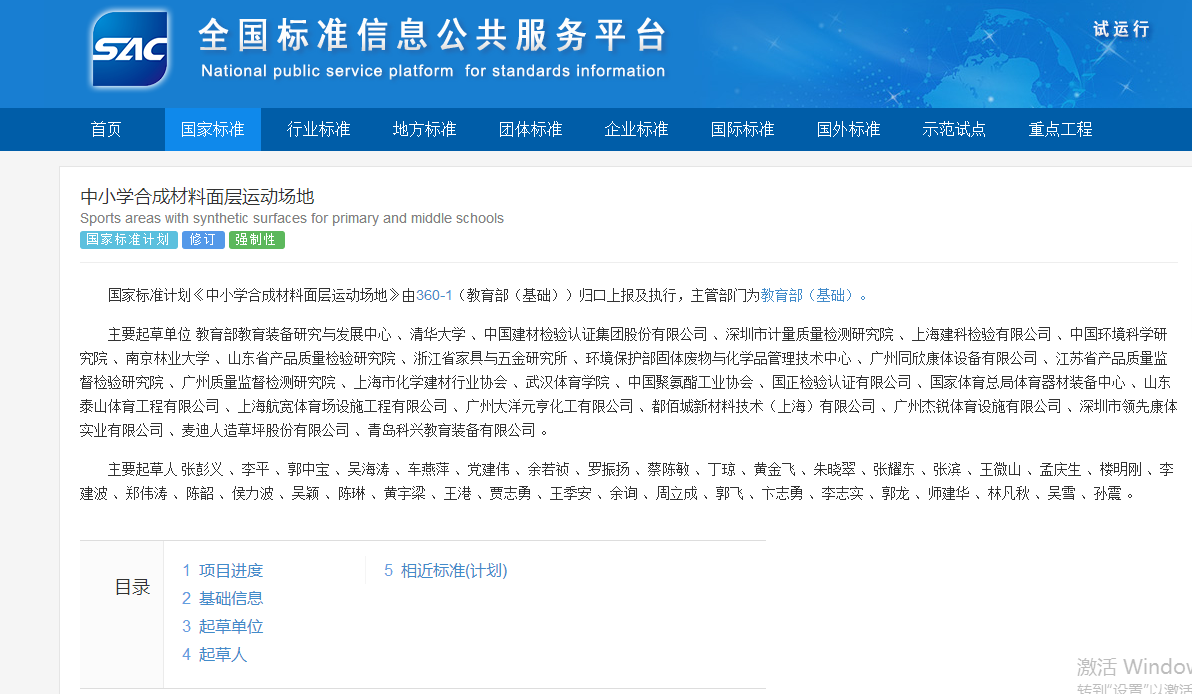This screenshot has height=694, width=1192.
Task: Click the 国家标准计划 blue tag
Action: pyautogui.click(x=128, y=240)
